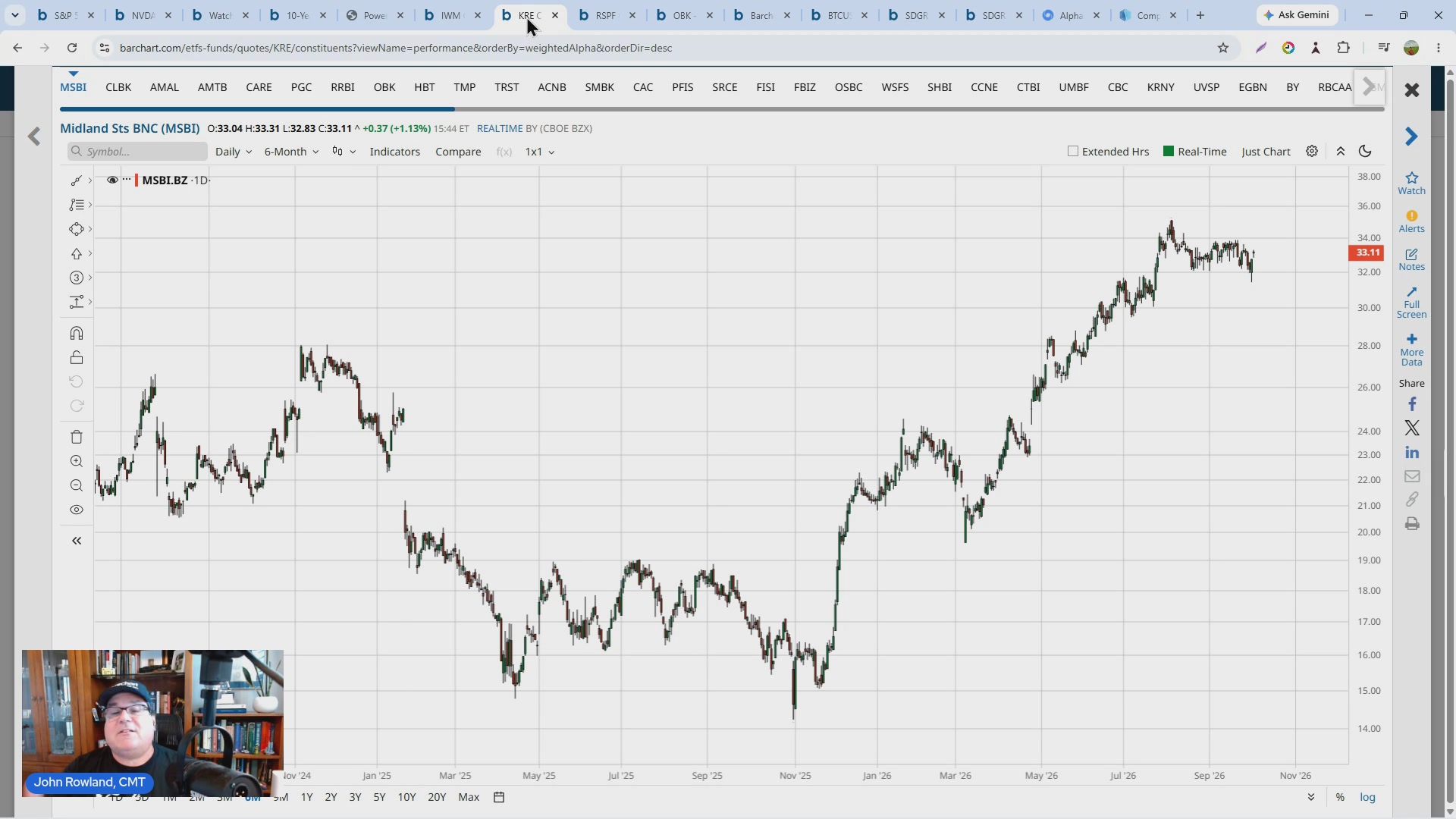Viewport: 1456px width, 819px height.
Task: Share chart on LinkedIn
Action: (x=1411, y=453)
